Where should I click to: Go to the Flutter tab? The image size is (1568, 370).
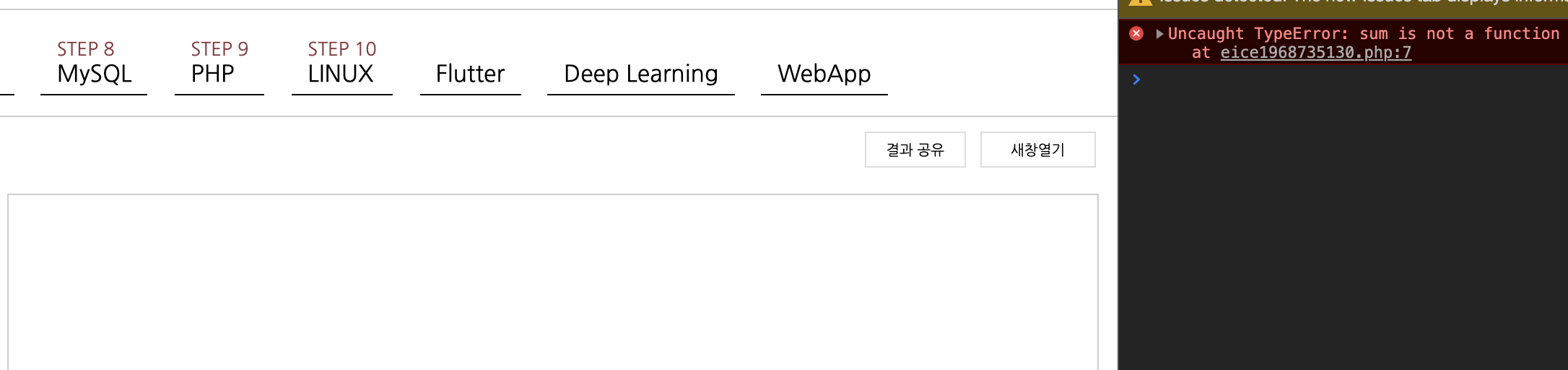tap(471, 74)
